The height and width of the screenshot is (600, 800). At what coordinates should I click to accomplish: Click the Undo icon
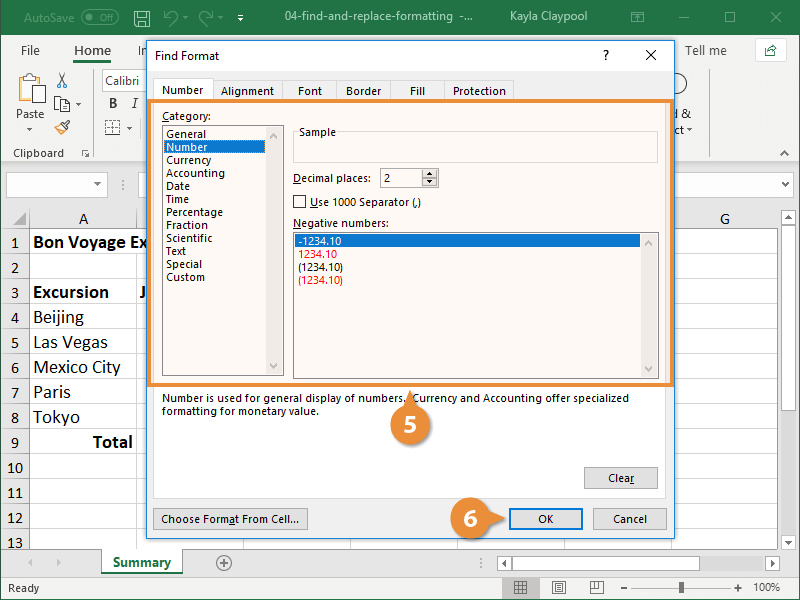[x=172, y=18]
